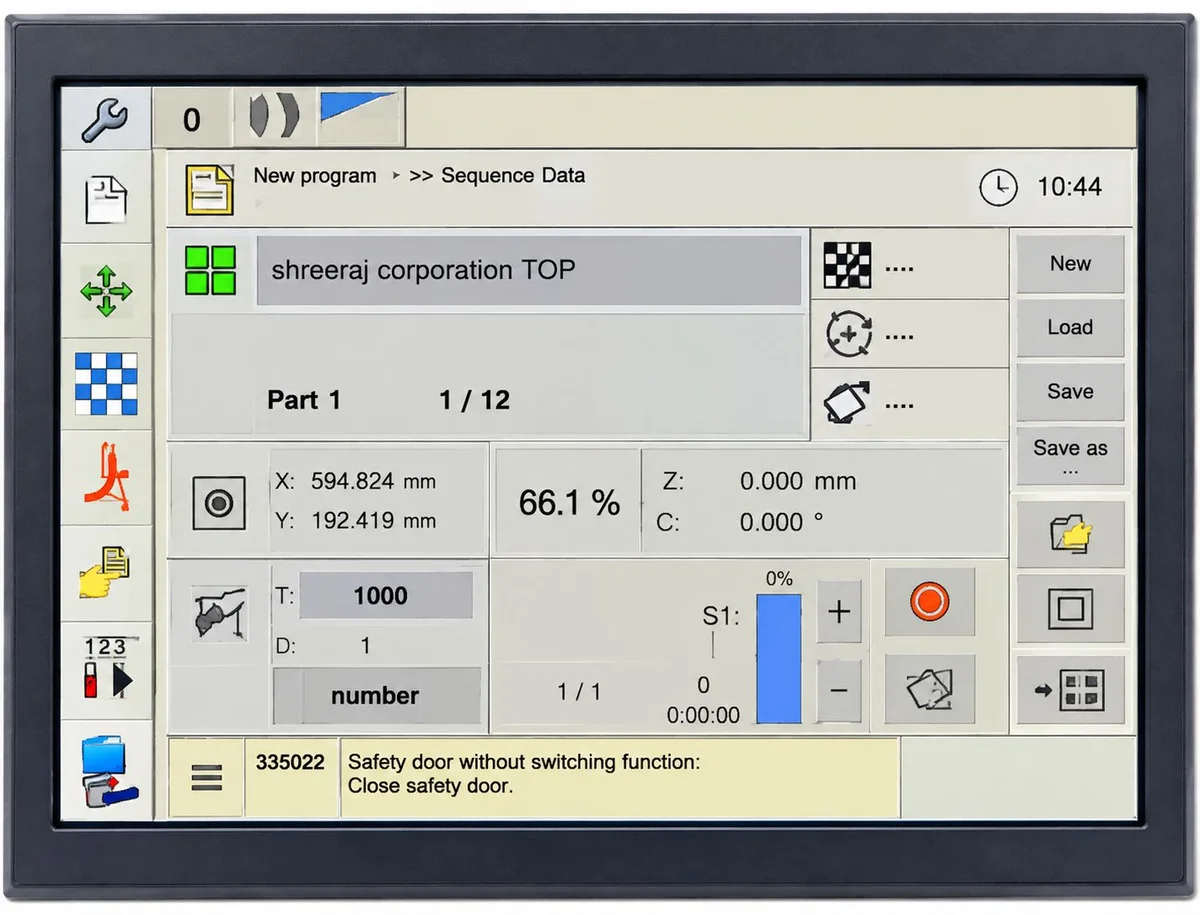Click the tilted sheet rotation icon

tap(846, 403)
